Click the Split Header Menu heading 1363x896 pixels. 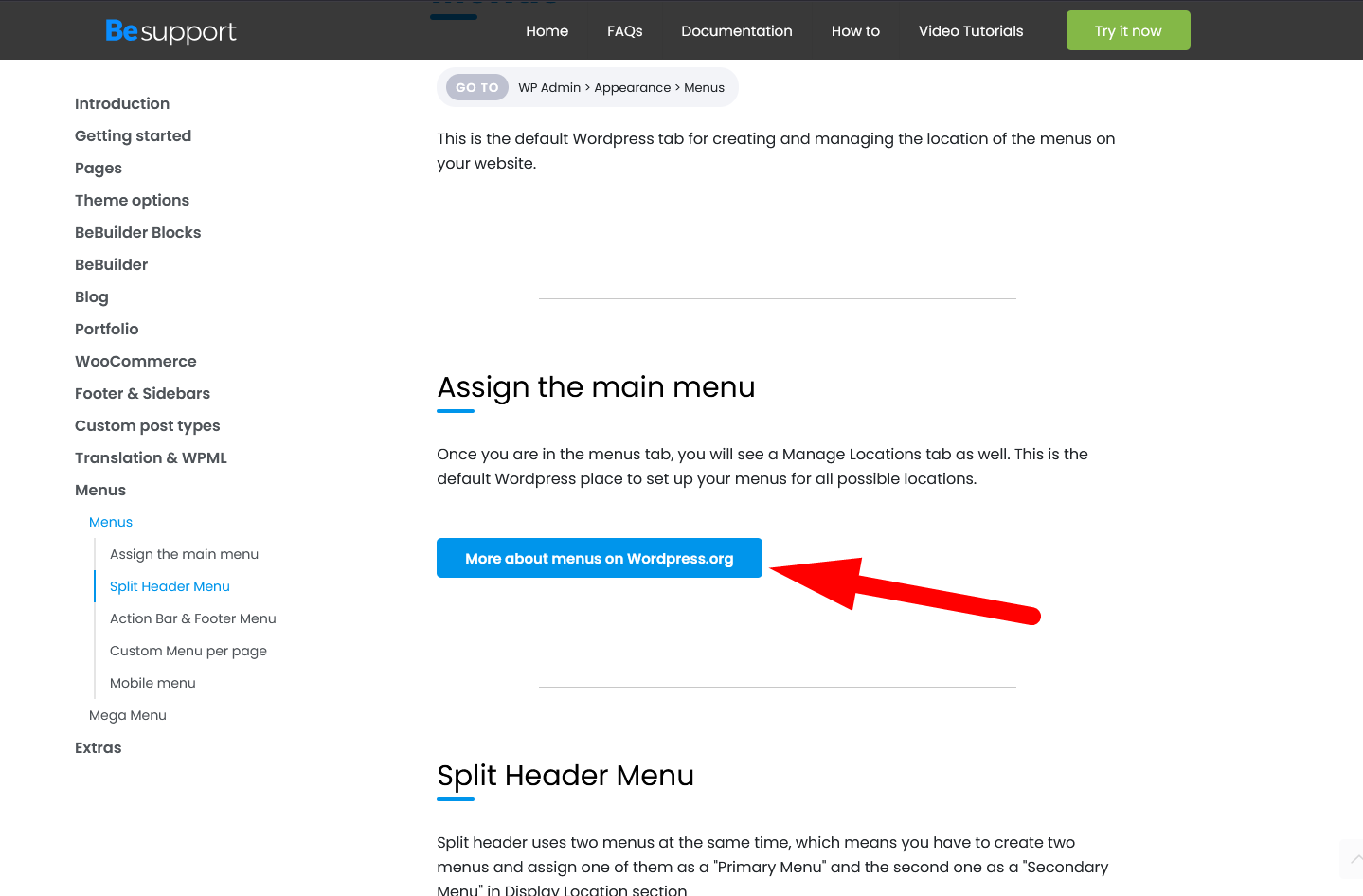(565, 776)
